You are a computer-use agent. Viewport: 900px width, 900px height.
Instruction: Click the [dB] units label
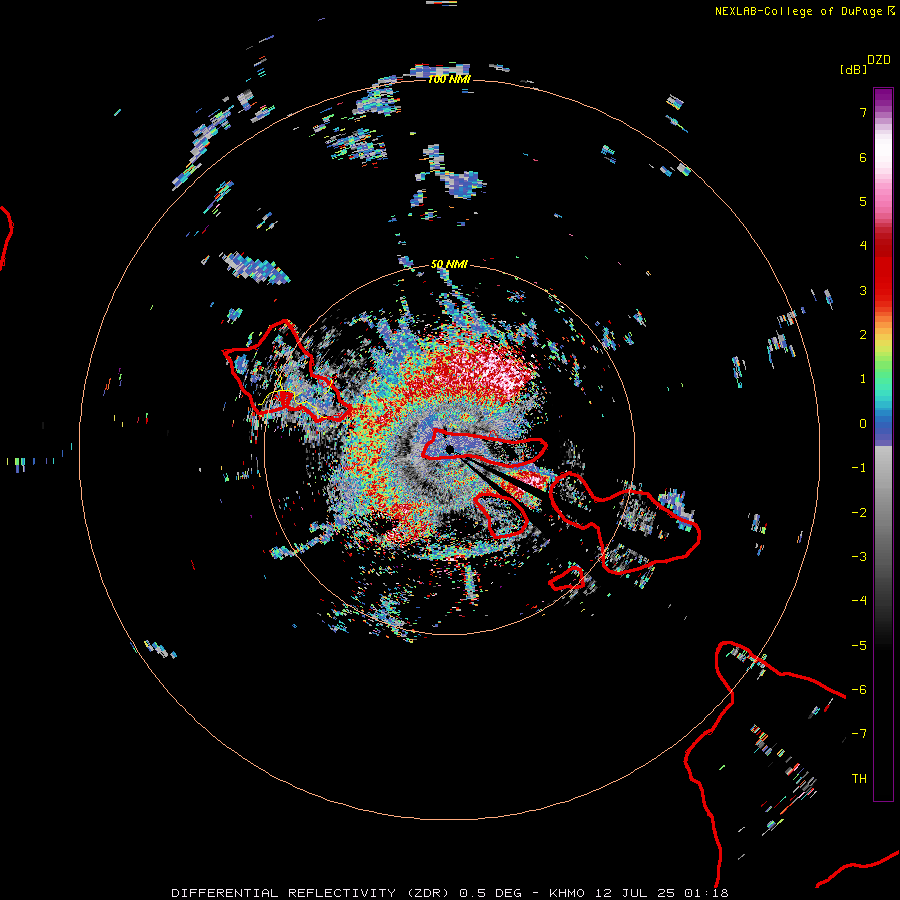[853, 69]
